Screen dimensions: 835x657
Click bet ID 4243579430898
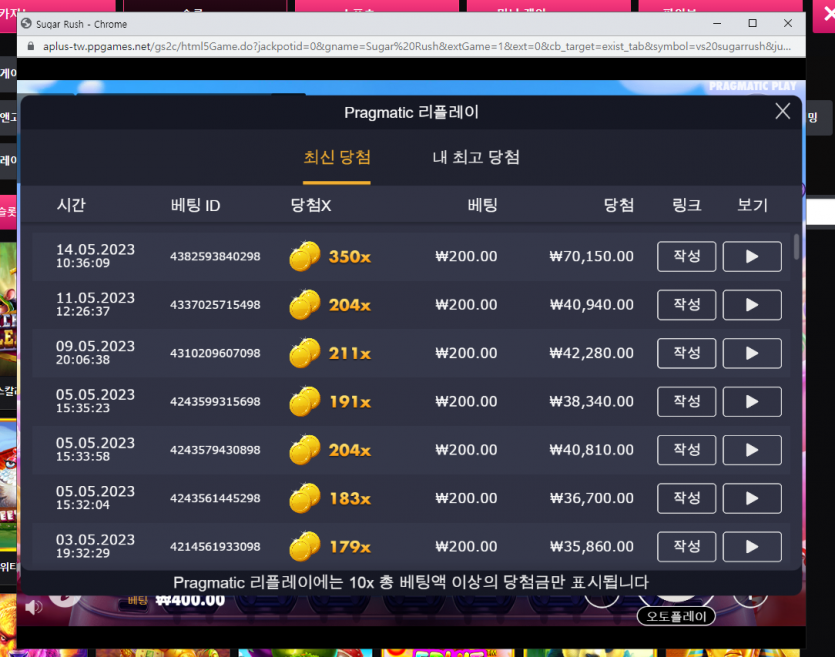pos(215,450)
